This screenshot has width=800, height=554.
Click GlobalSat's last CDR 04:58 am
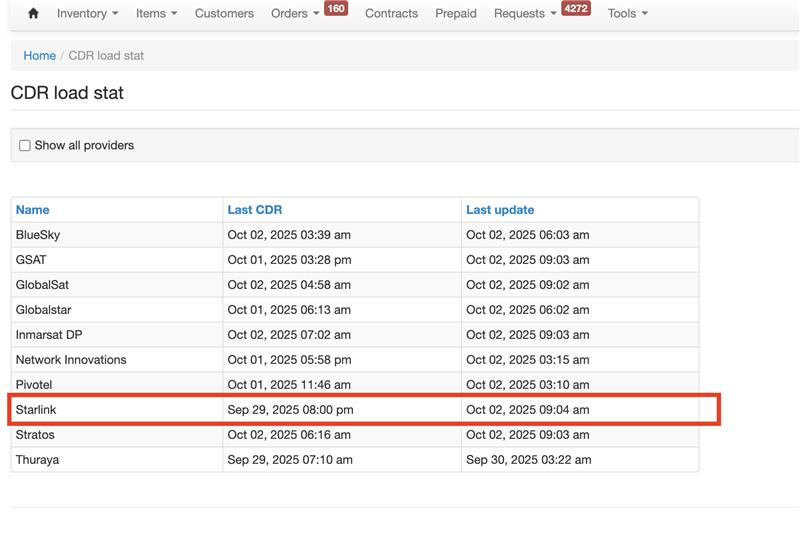pos(289,285)
